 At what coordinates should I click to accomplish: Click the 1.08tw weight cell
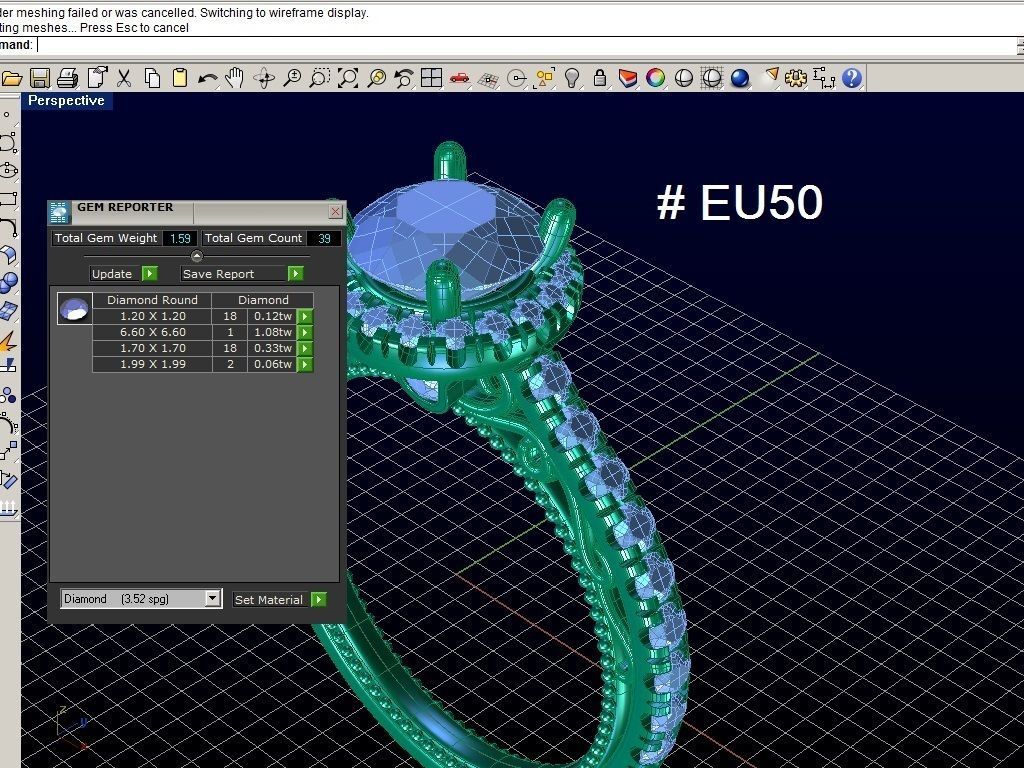273,332
